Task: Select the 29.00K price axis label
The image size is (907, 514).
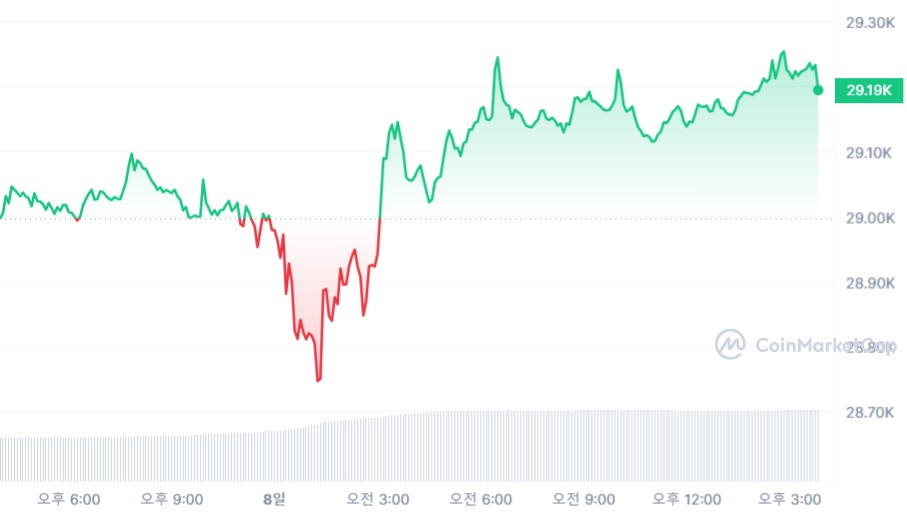Action: (868, 218)
